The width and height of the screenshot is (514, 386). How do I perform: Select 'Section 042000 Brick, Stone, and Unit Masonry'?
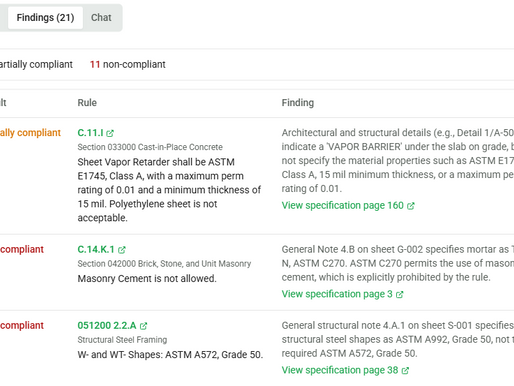click(164, 264)
